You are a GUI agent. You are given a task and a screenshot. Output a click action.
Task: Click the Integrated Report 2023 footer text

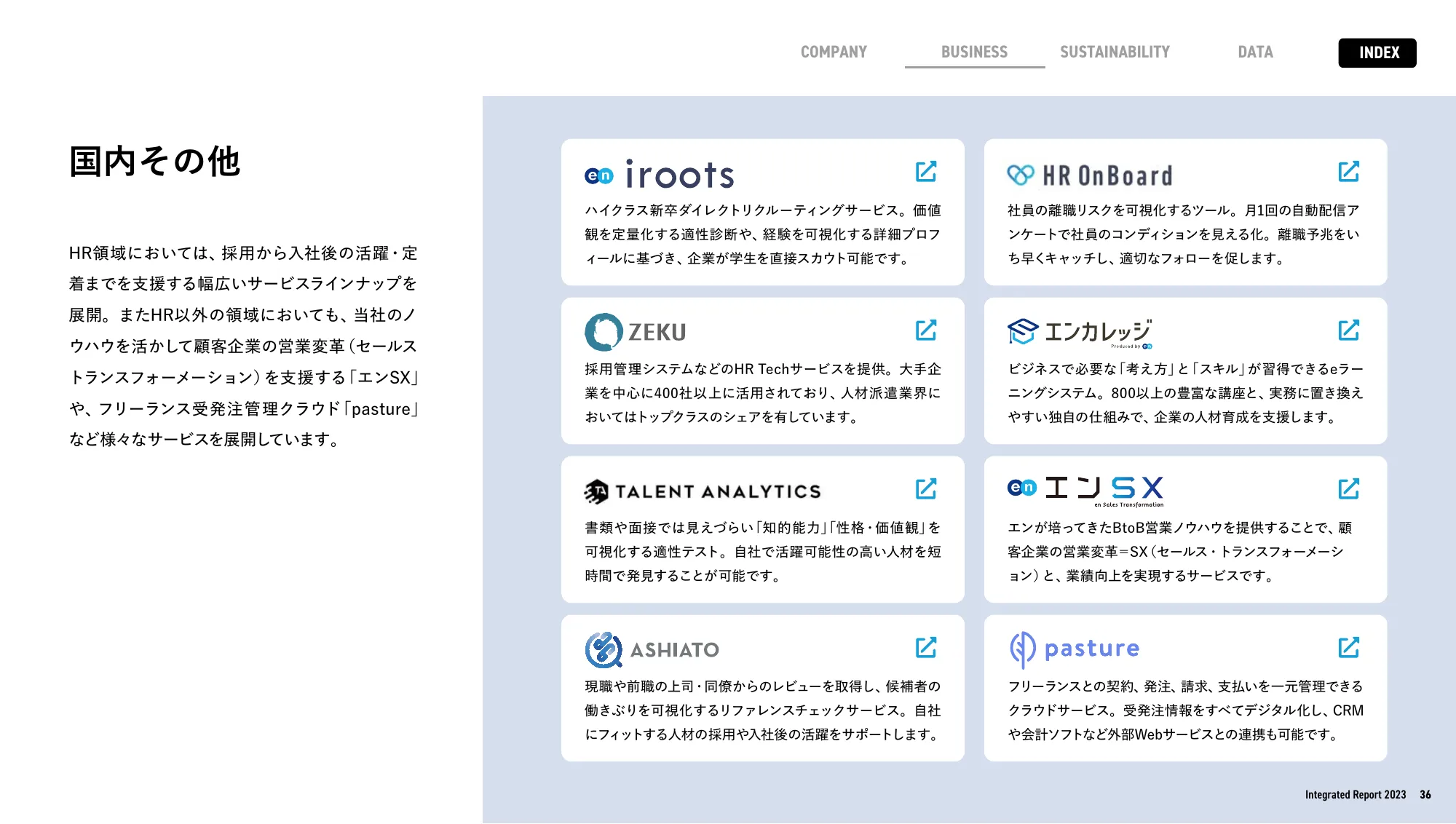pos(1355,795)
